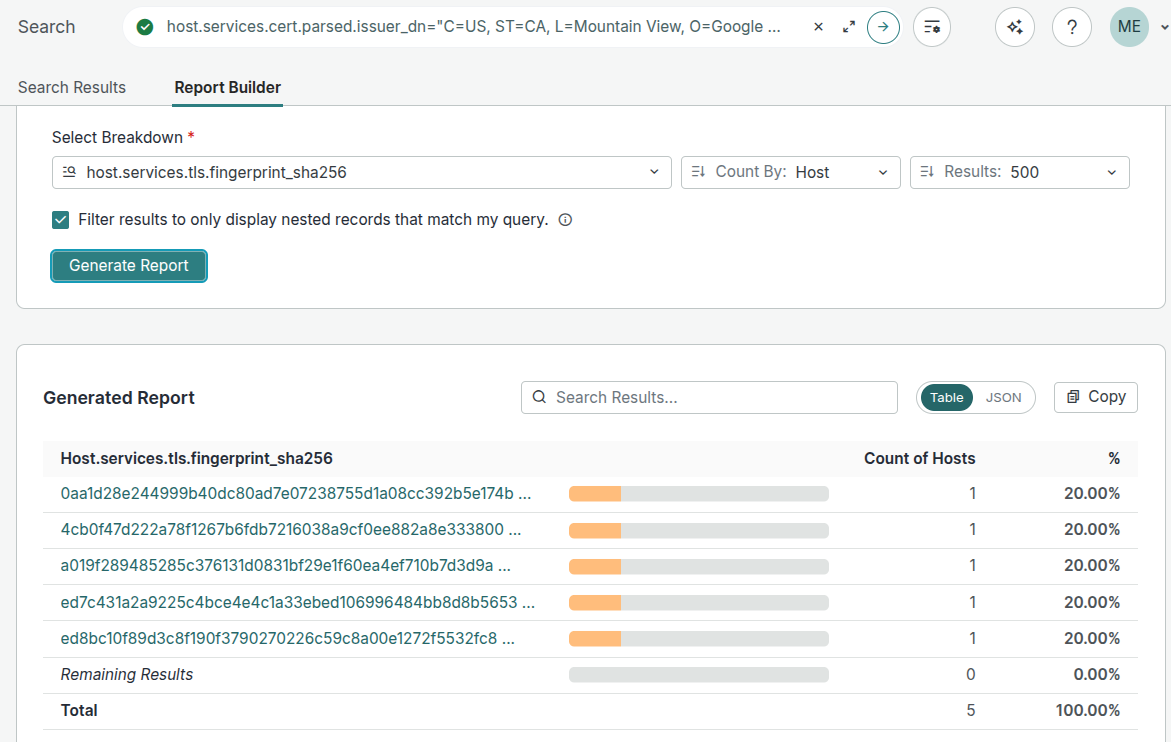Open search settings filter icon

[932, 27]
